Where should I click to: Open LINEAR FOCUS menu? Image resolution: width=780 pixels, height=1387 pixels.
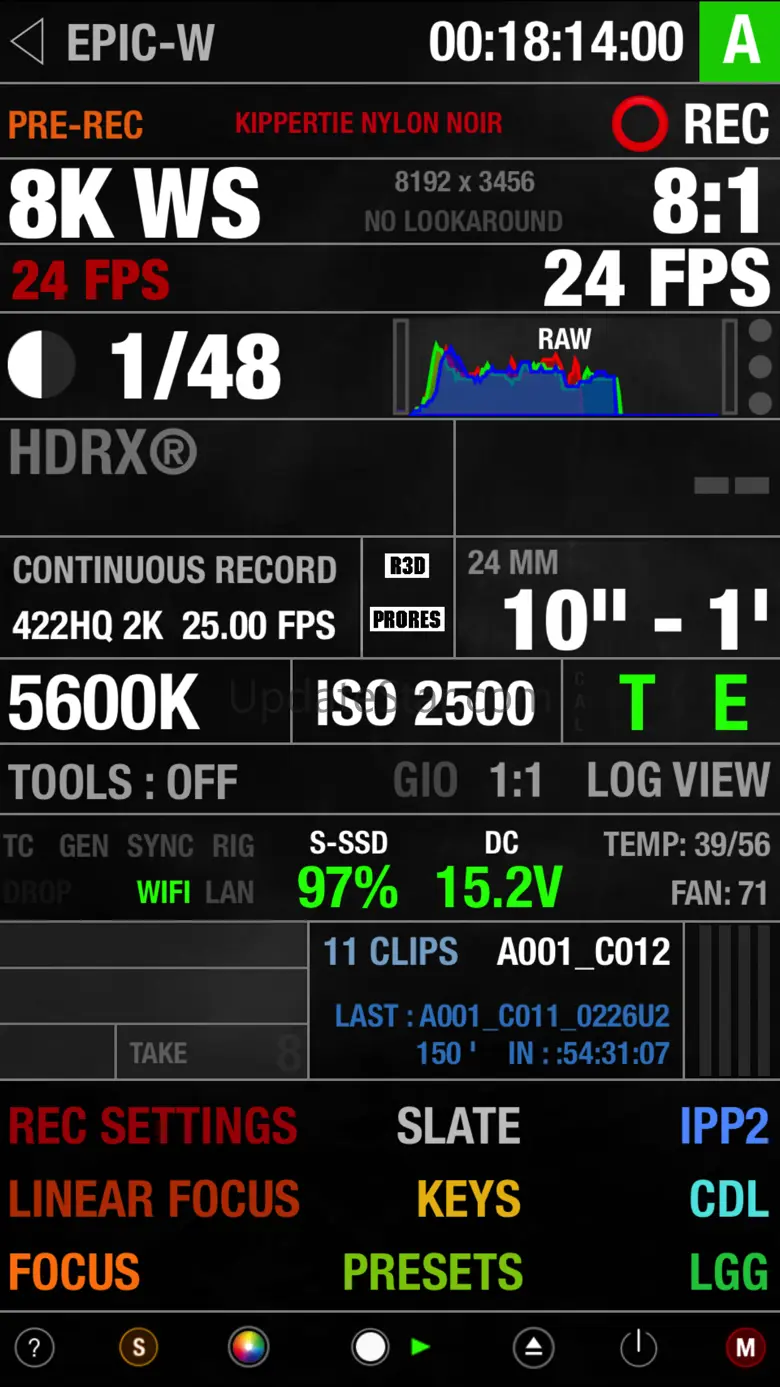pos(154,1198)
